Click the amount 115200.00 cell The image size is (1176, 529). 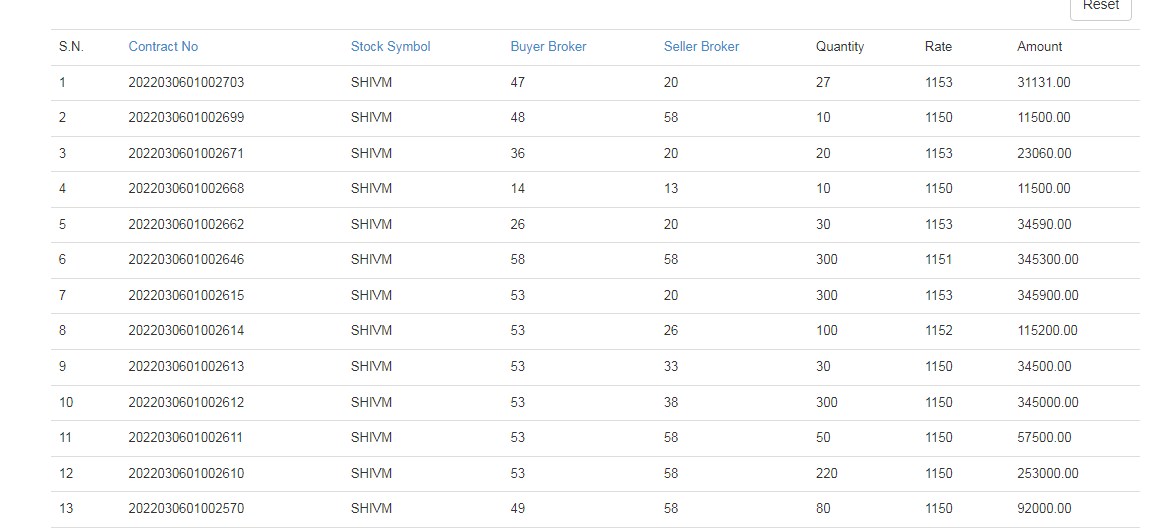[1047, 331]
